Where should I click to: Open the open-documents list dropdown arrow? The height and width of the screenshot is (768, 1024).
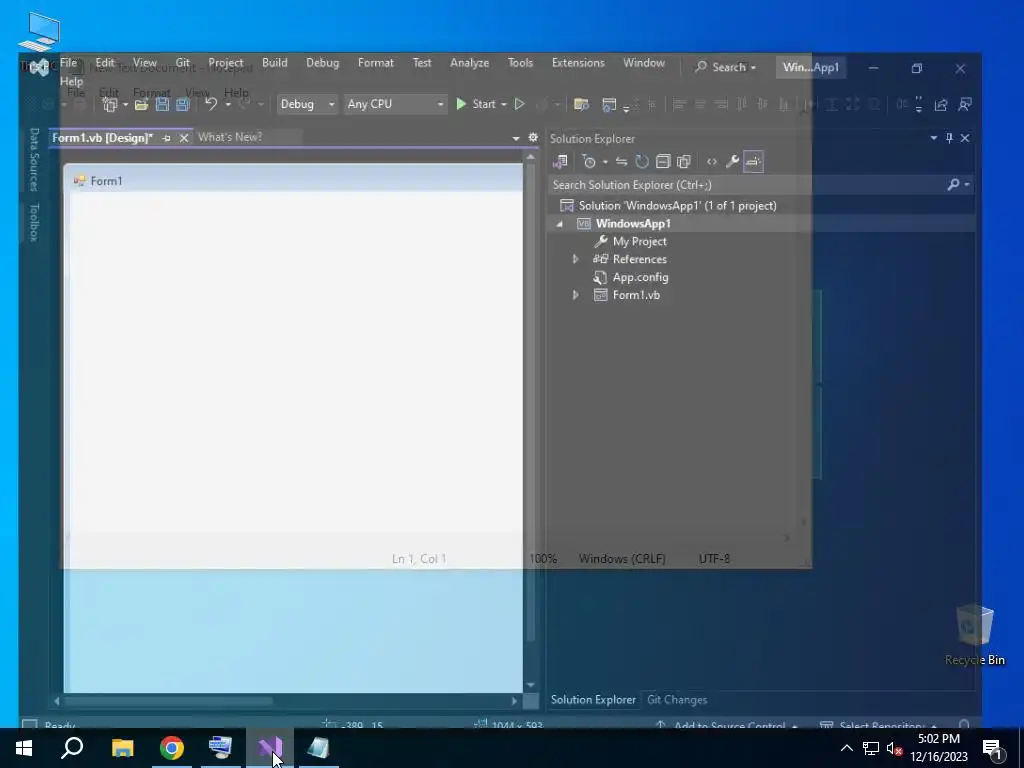(x=516, y=138)
